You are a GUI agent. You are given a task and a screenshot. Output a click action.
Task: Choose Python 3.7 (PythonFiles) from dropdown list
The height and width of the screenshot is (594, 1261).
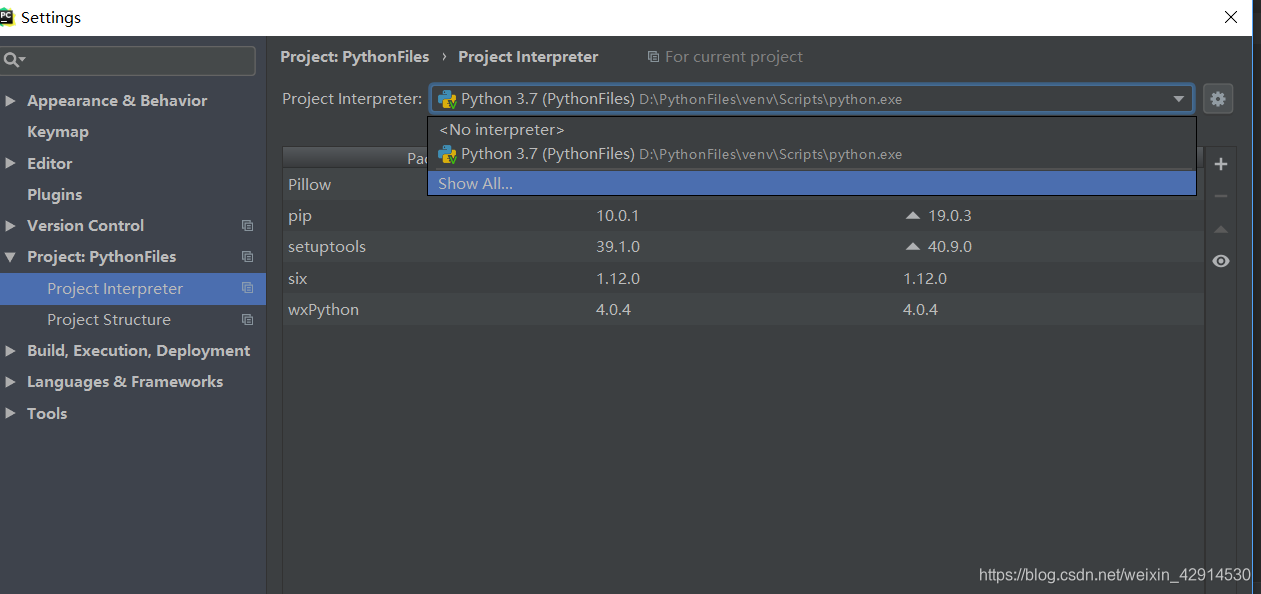pyautogui.click(x=812, y=154)
